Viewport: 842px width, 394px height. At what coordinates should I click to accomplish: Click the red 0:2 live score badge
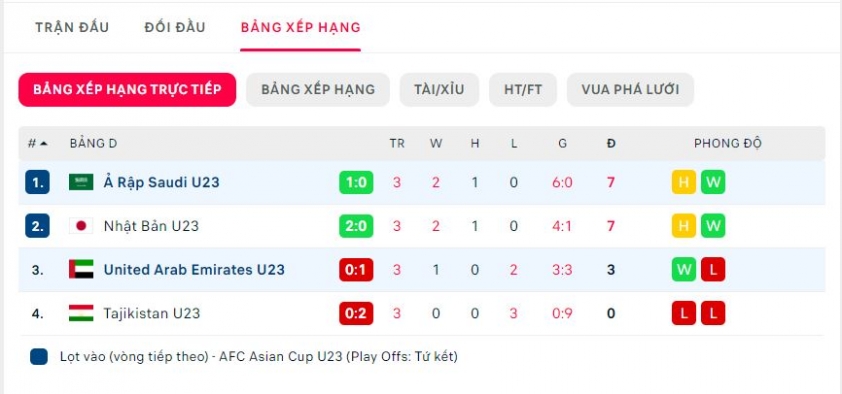[x=356, y=313]
